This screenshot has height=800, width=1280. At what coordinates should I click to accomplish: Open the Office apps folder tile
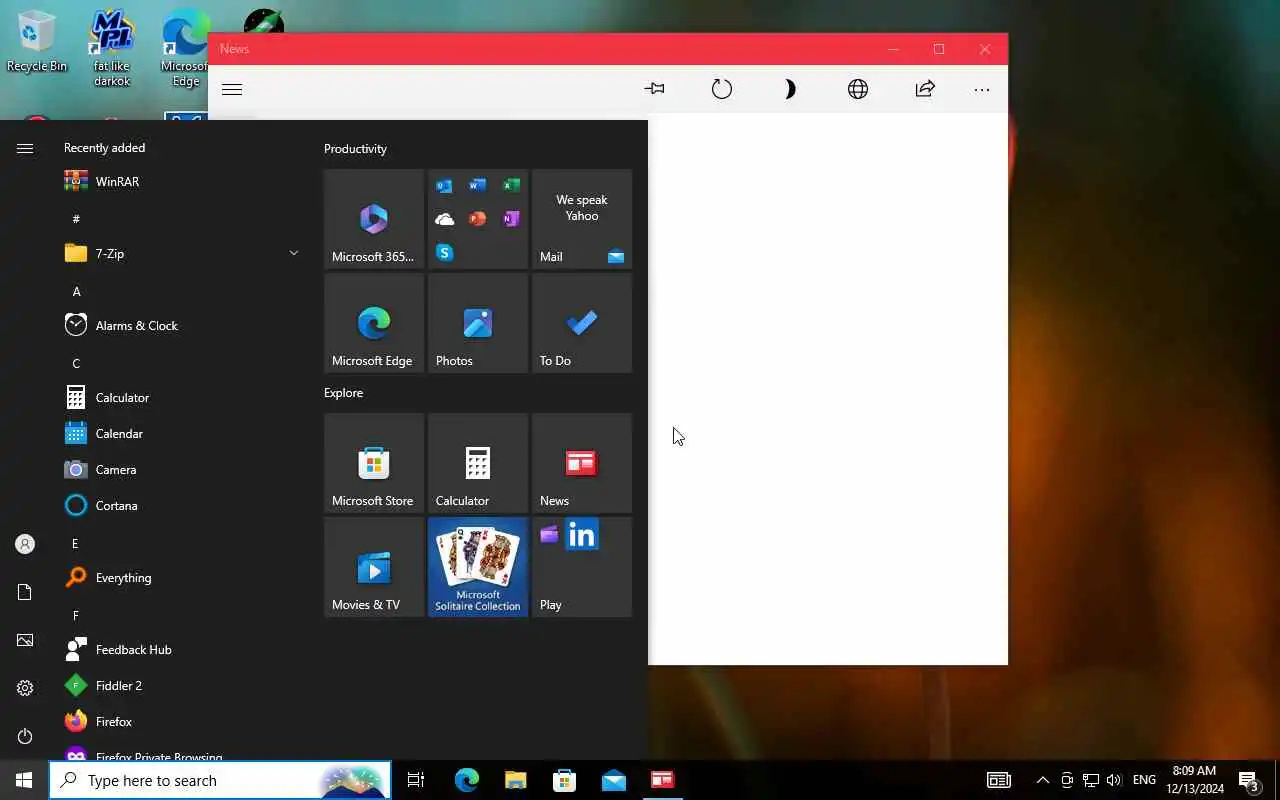pos(478,219)
